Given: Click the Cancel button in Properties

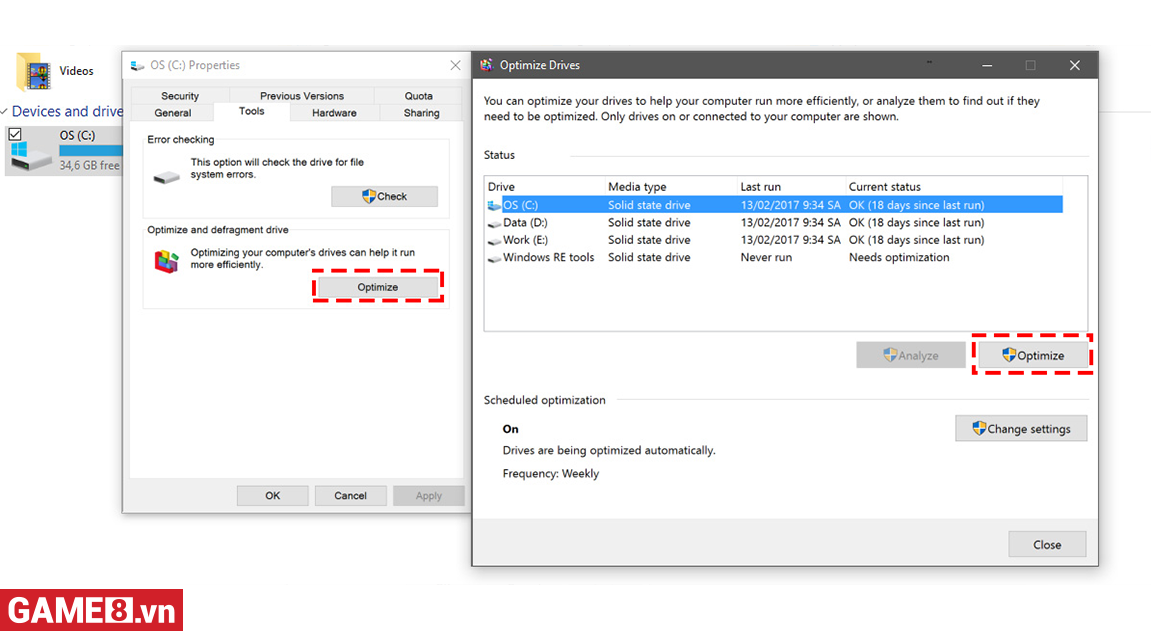Looking at the screenshot, I should [350, 495].
